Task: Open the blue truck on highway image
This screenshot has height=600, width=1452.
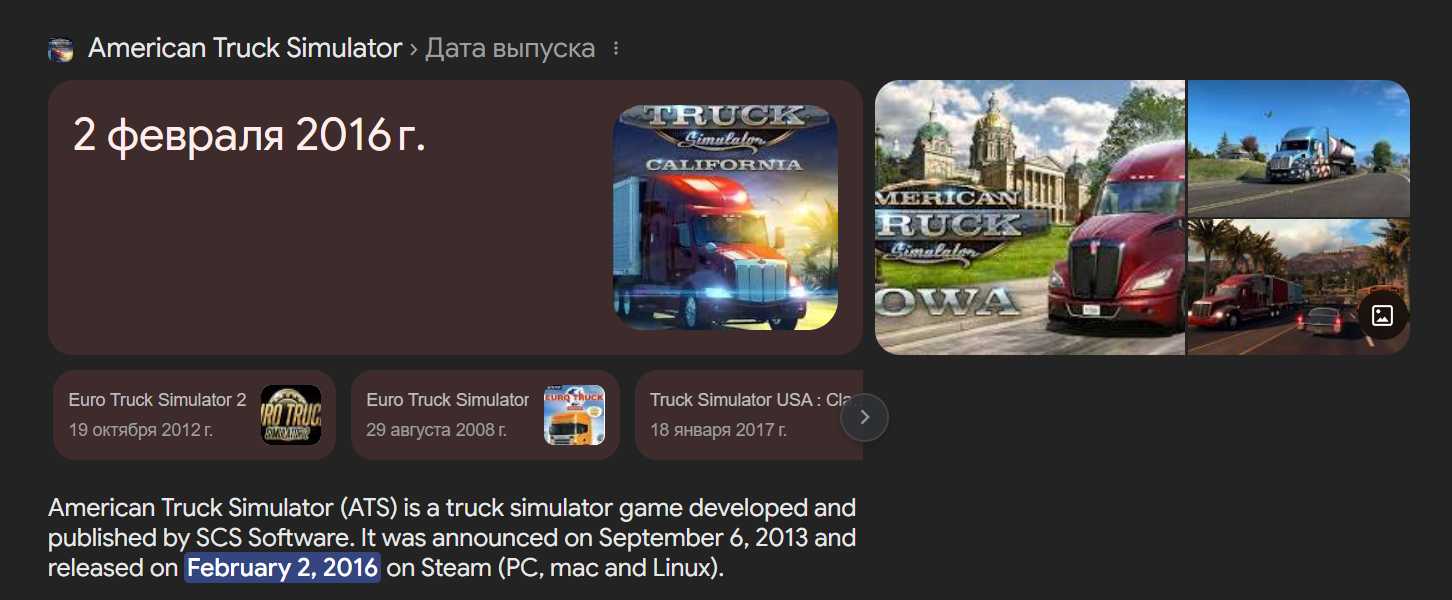Action: pyautogui.click(x=1299, y=148)
